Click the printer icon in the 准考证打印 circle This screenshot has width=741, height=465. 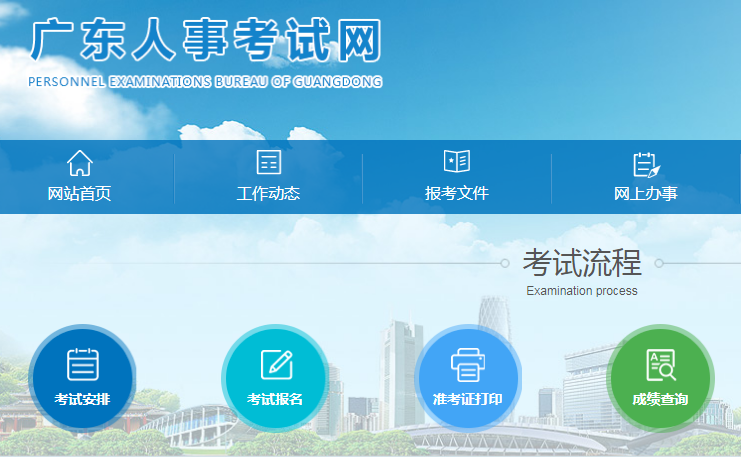[x=468, y=365]
